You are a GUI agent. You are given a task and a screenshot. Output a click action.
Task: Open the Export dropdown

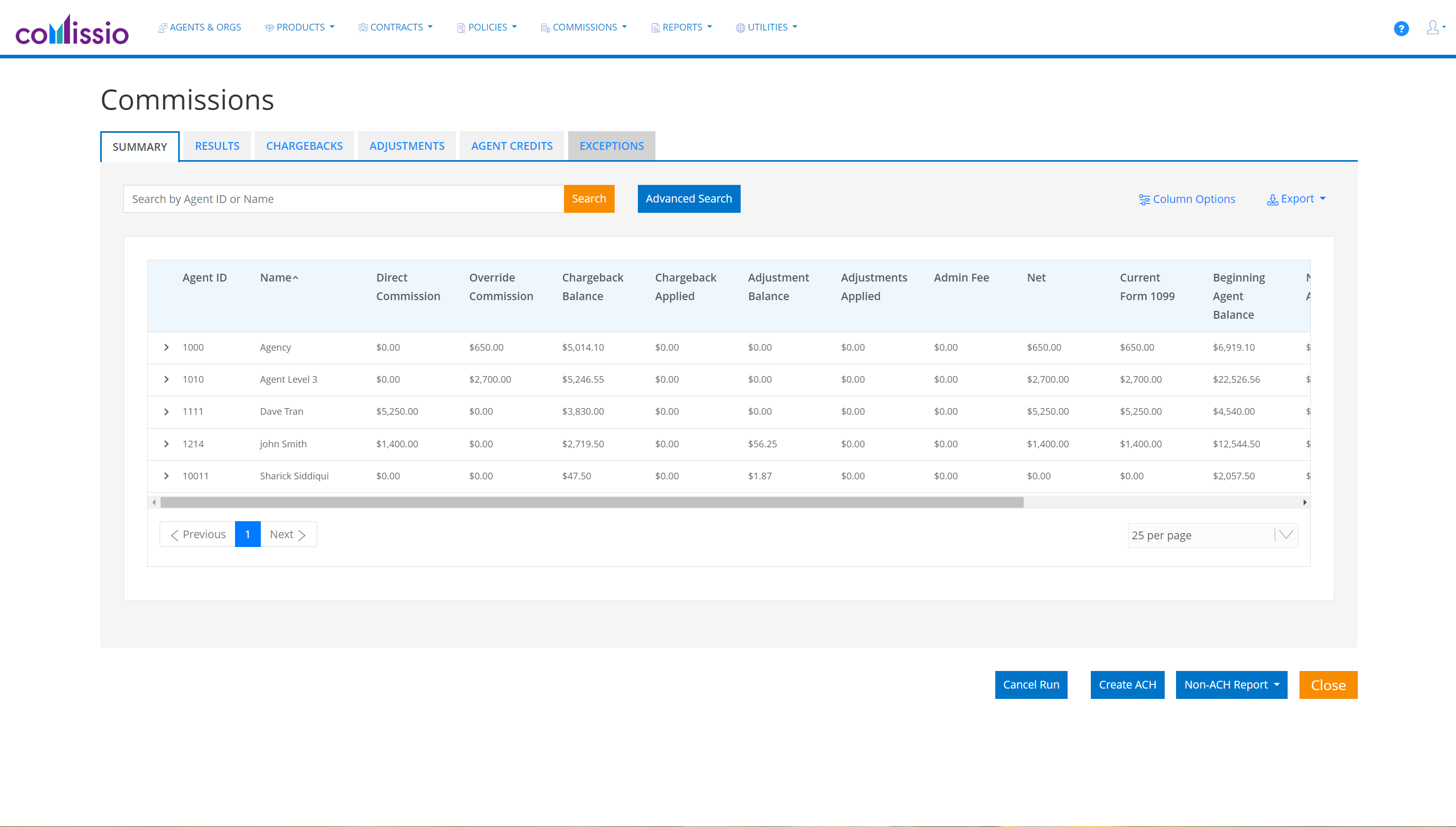pos(1296,199)
